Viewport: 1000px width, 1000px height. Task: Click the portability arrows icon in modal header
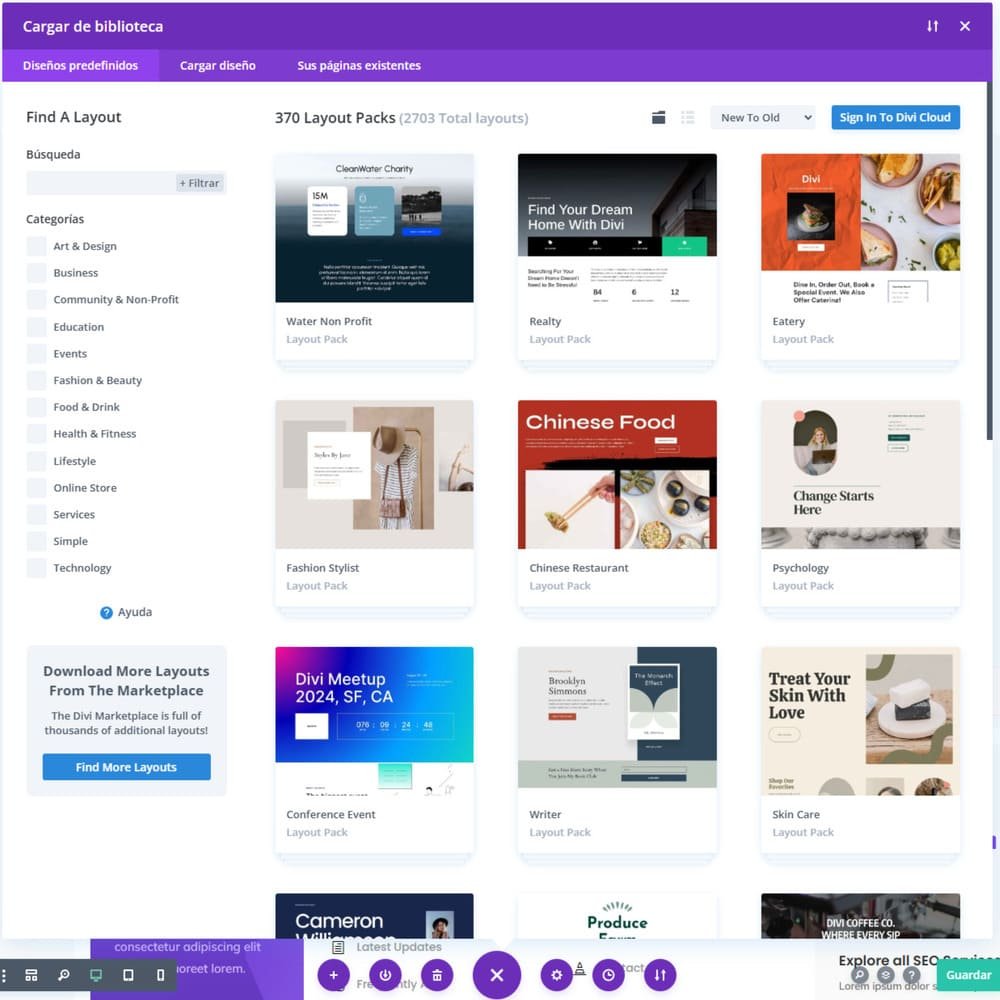(x=932, y=26)
